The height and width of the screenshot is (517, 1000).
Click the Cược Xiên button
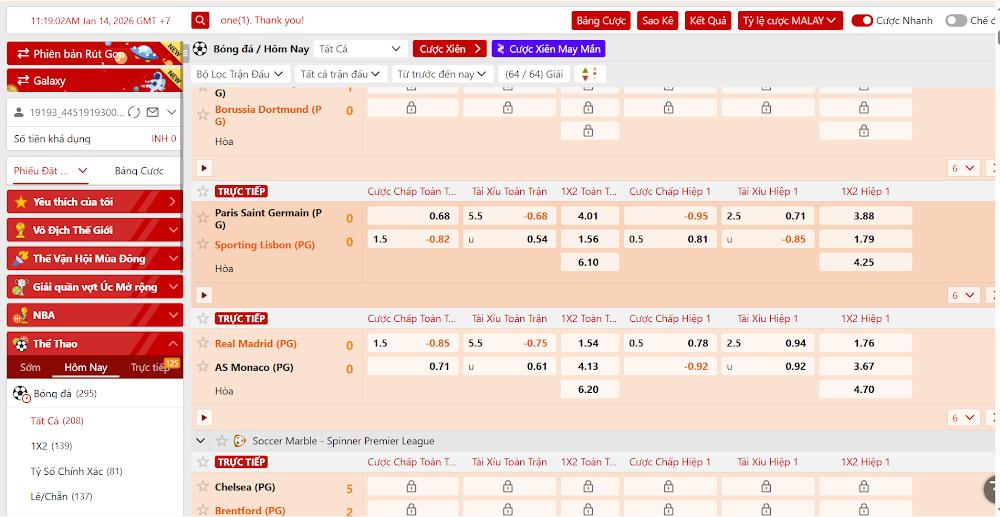(x=450, y=49)
